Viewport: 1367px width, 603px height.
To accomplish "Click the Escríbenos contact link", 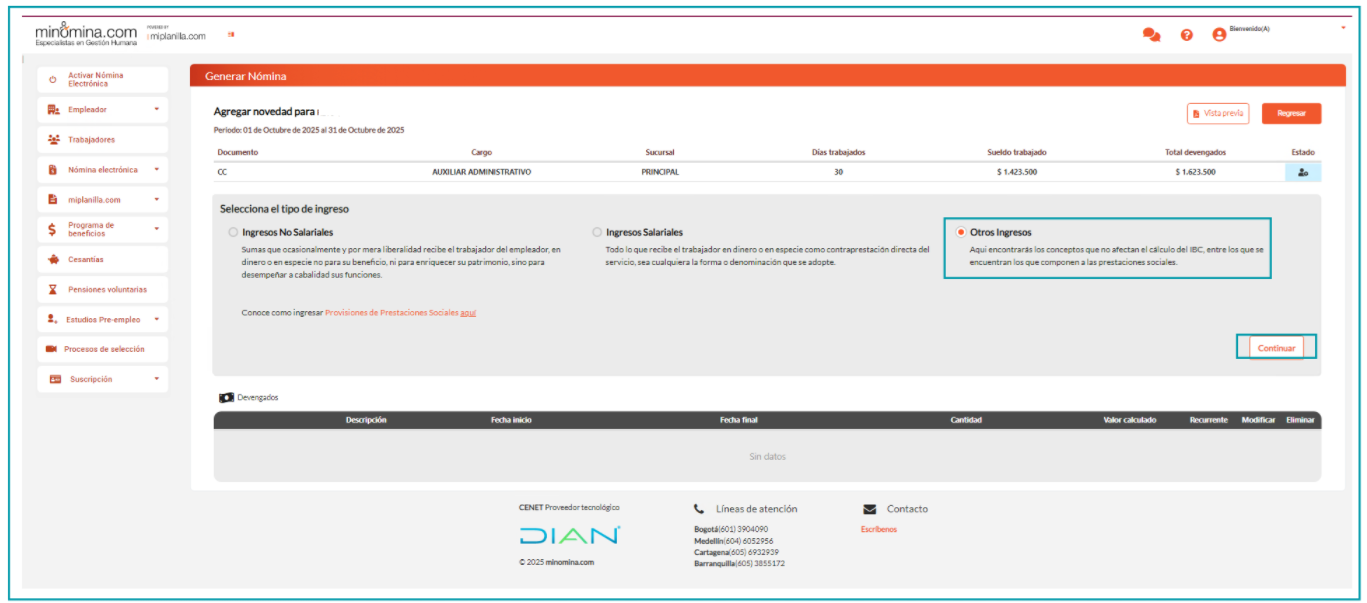I will pos(878,529).
